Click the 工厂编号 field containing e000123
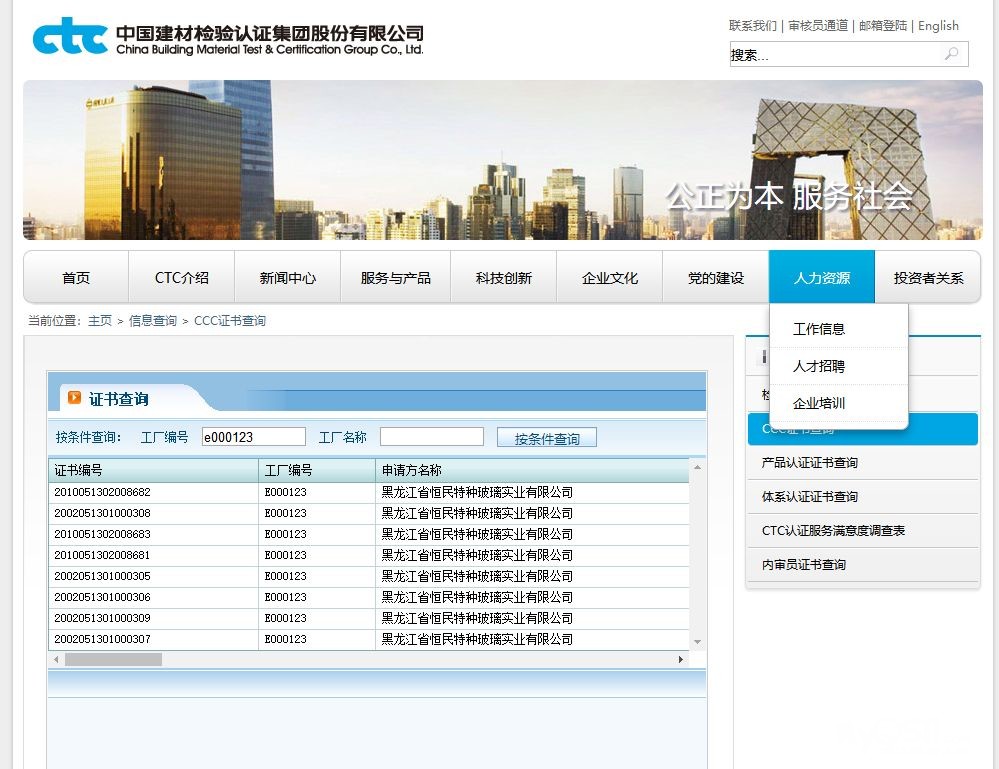The height and width of the screenshot is (769, 999). click(253, 437)
